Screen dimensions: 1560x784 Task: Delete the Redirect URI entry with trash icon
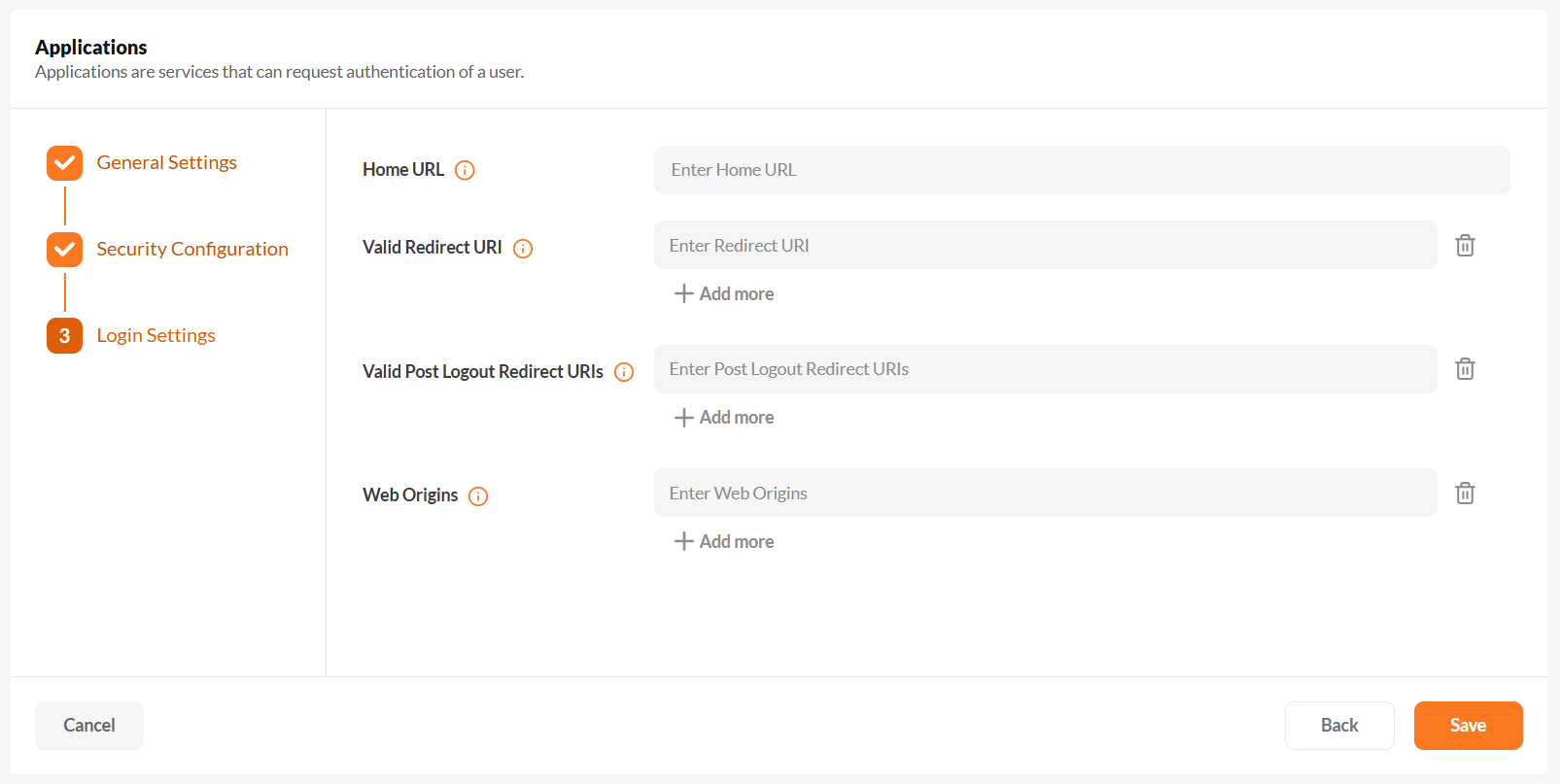pos(1465,246)
